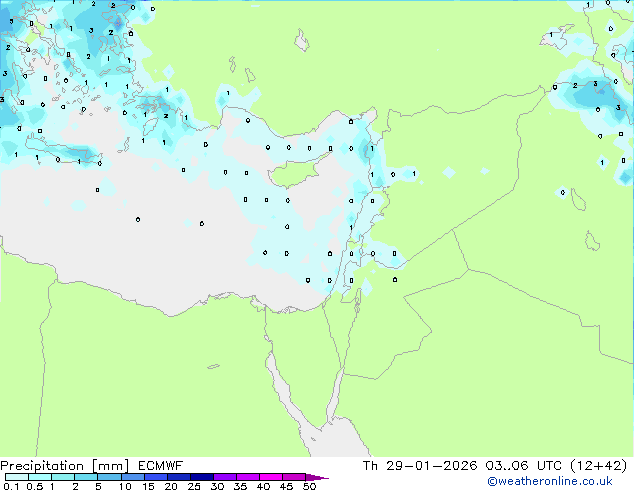634x490 pixels.
Task: Click the "03..06 UTC" time range text
Action: click(x=524, y=466)
